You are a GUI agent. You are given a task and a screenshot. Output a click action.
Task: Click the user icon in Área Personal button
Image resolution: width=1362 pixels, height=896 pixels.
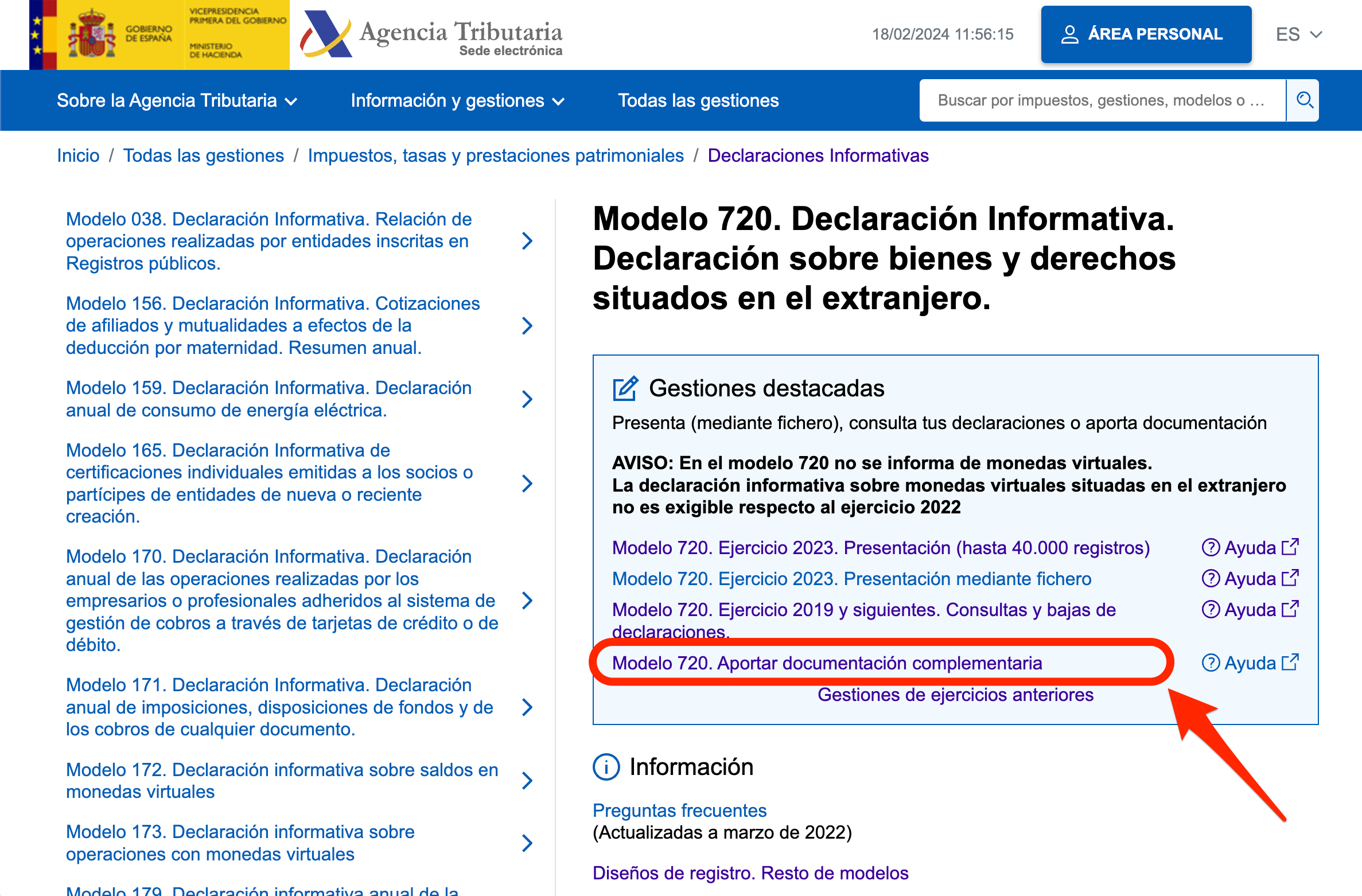1069,34
